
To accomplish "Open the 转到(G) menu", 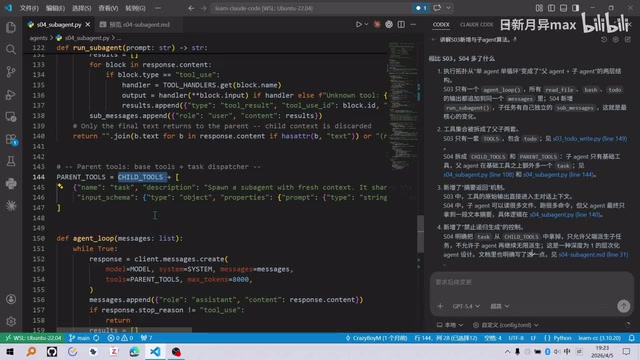I will click(135, 8).
